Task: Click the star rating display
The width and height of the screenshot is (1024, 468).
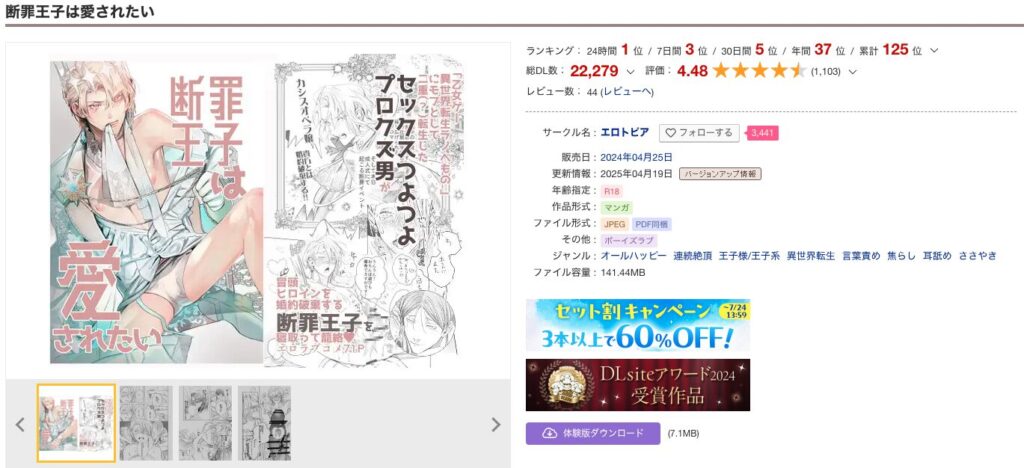Action: pyautogui.click(x=760, y=71)
